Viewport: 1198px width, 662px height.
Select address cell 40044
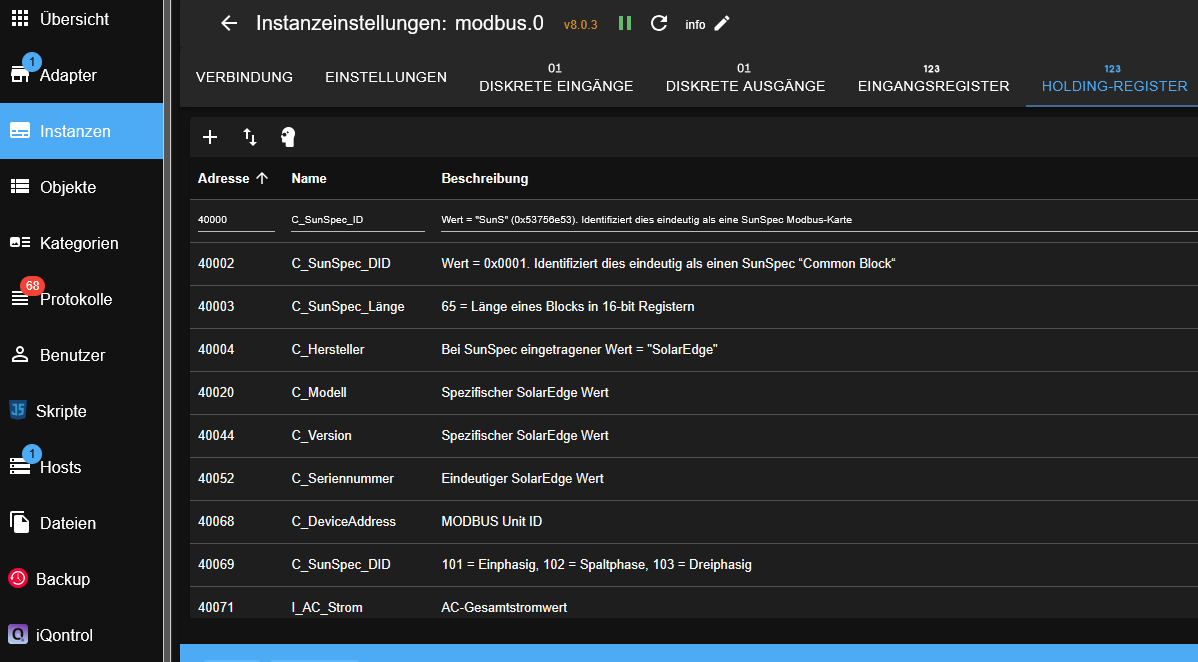(216, 435)
